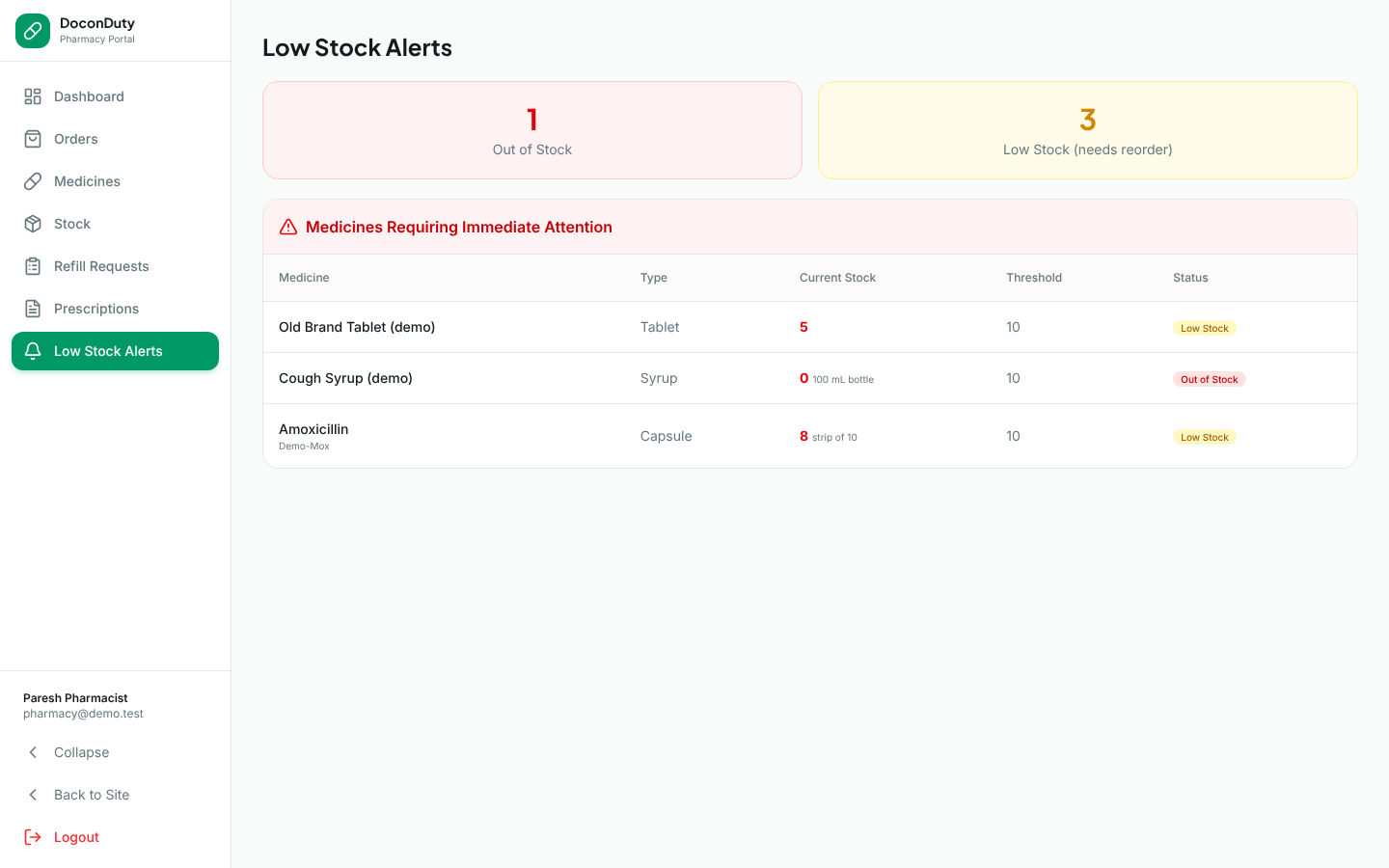Click the Pharmacy Portal subtitle
Screen dimensions: 1389x868
[x=97, y=40]
